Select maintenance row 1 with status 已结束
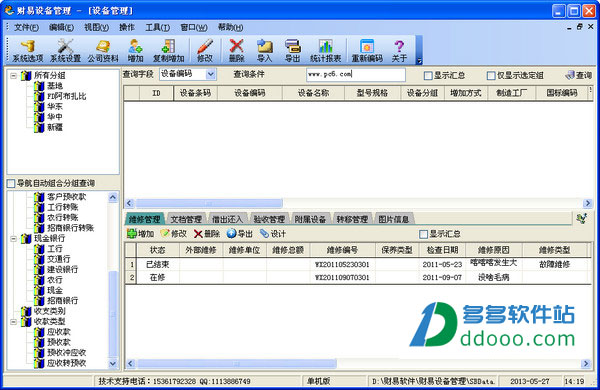The image size is (600, 390). [x=358, y=264]
